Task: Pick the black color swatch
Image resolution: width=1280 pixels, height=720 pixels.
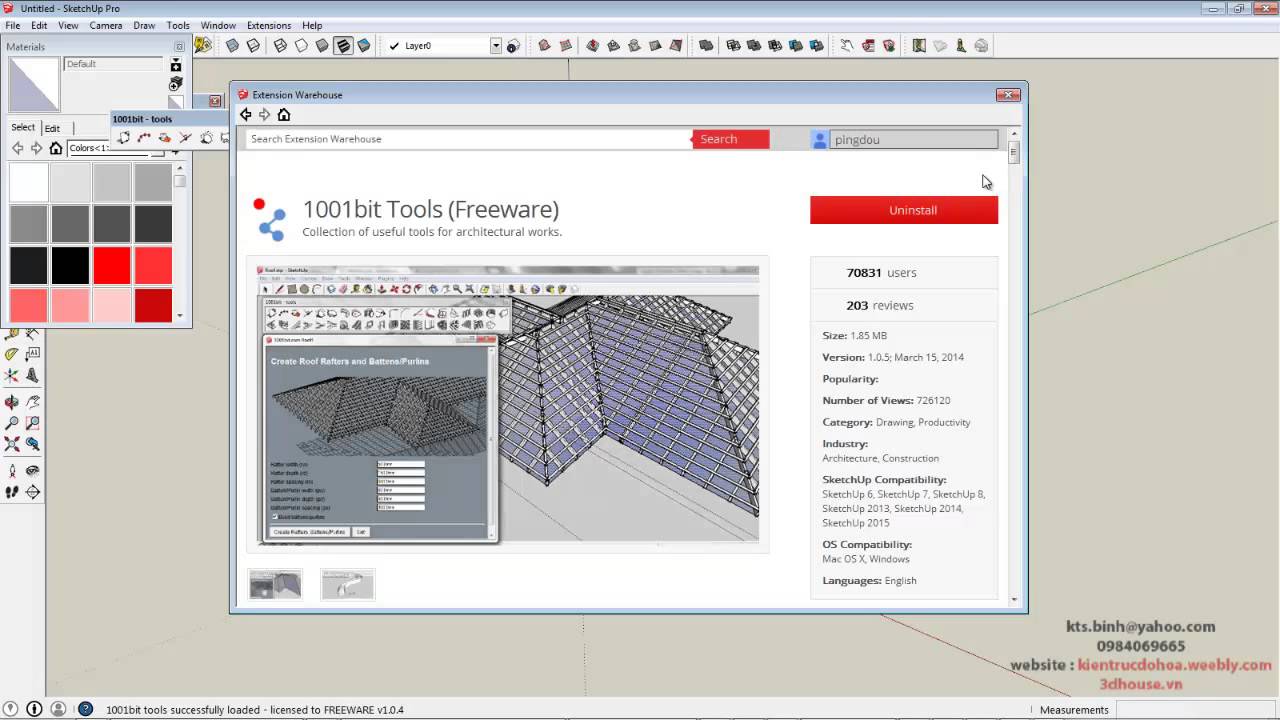Action: [x=70, y=265]
